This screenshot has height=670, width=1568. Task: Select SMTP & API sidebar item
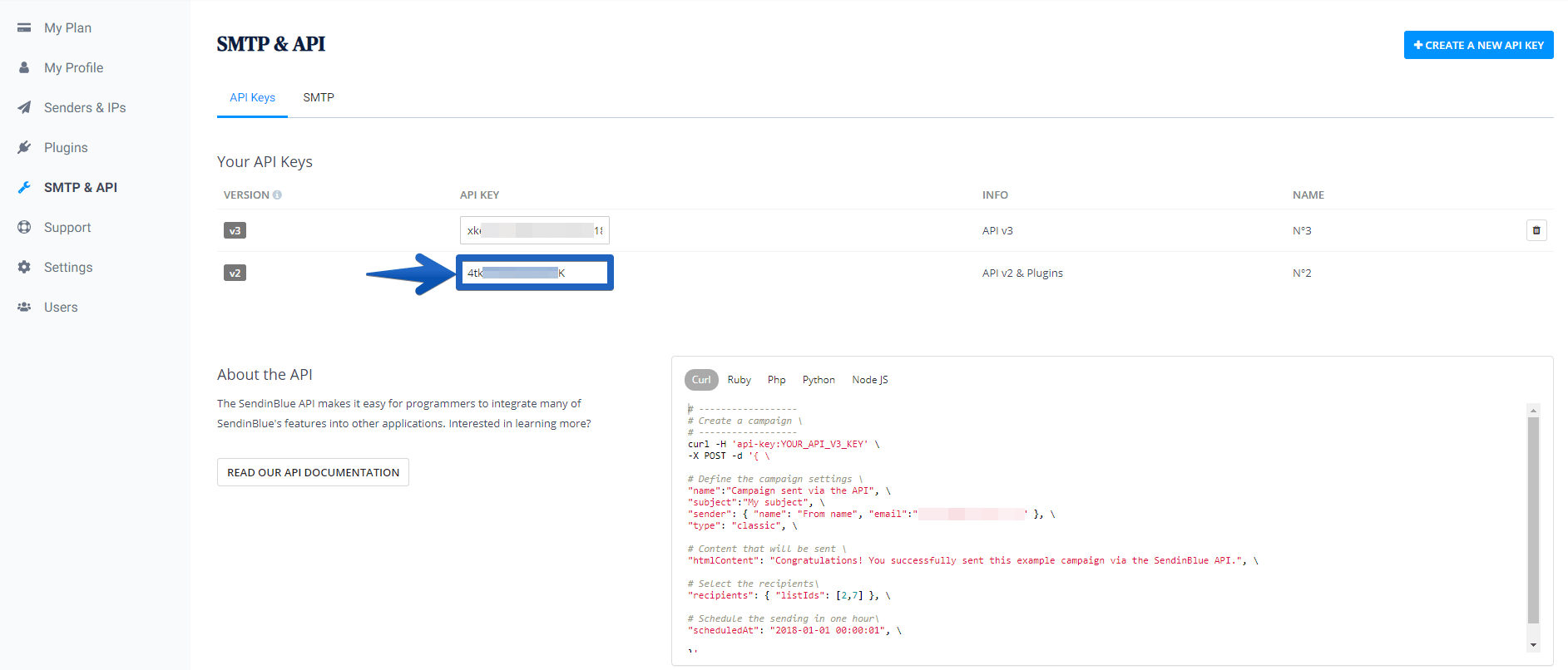pyautogui.click(x=81, y=187)
